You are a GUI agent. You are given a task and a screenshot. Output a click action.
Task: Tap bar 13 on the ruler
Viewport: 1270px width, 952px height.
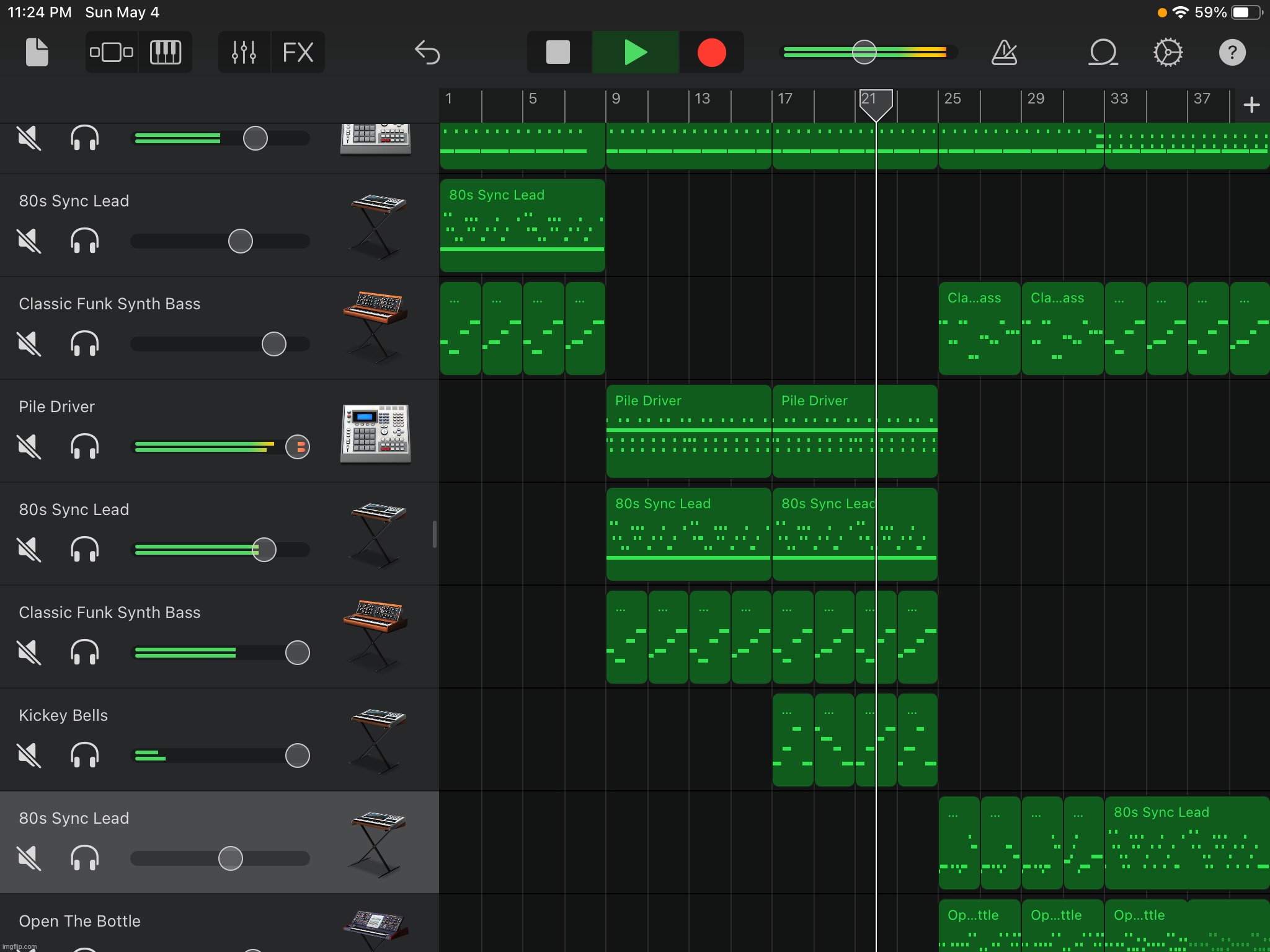click(702, 99)
